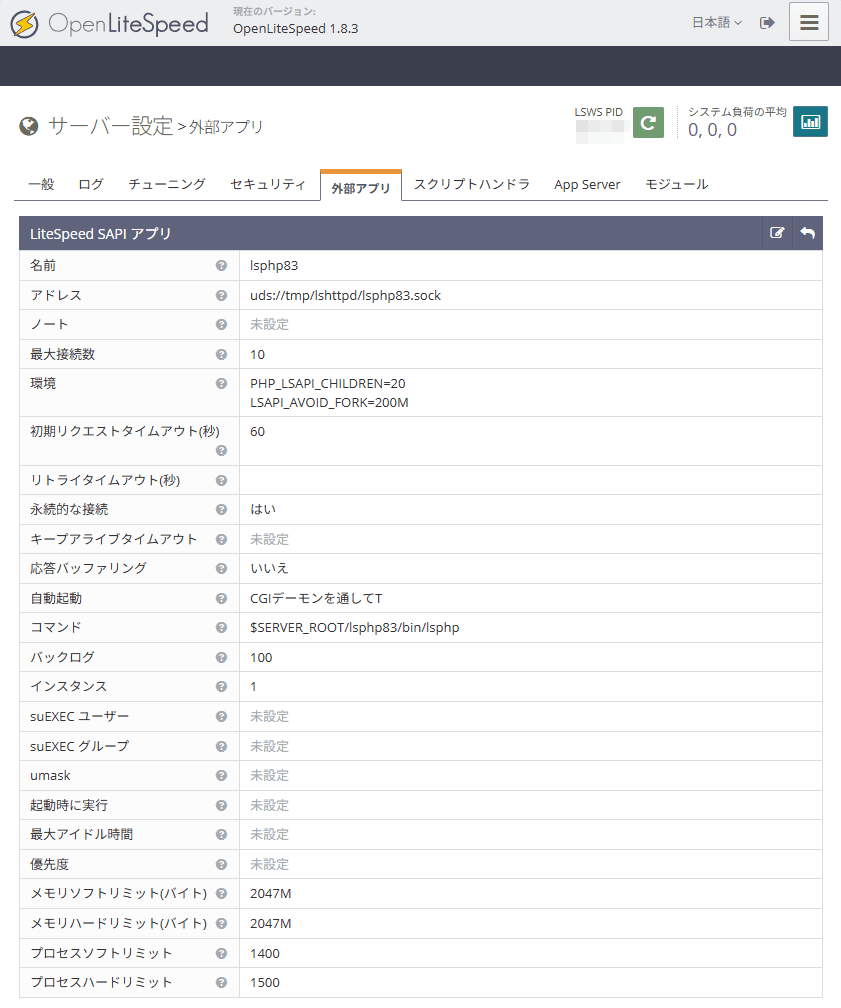This screenshot has height=1008, width=841.
Task: Click the process soft limit value 1400
Action: pyautogui.click(x=265, y=953)
